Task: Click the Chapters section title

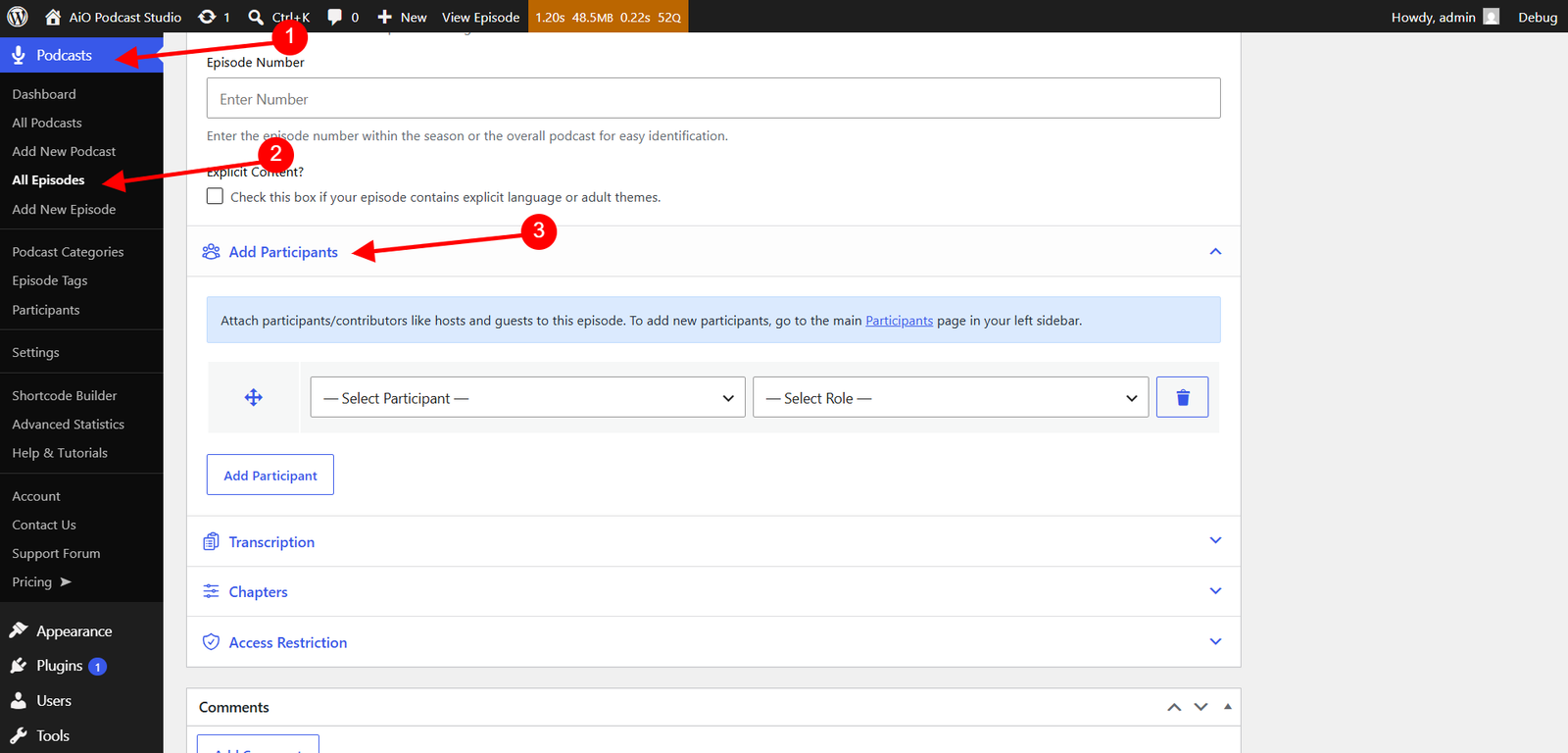Action: coord(259,591)
